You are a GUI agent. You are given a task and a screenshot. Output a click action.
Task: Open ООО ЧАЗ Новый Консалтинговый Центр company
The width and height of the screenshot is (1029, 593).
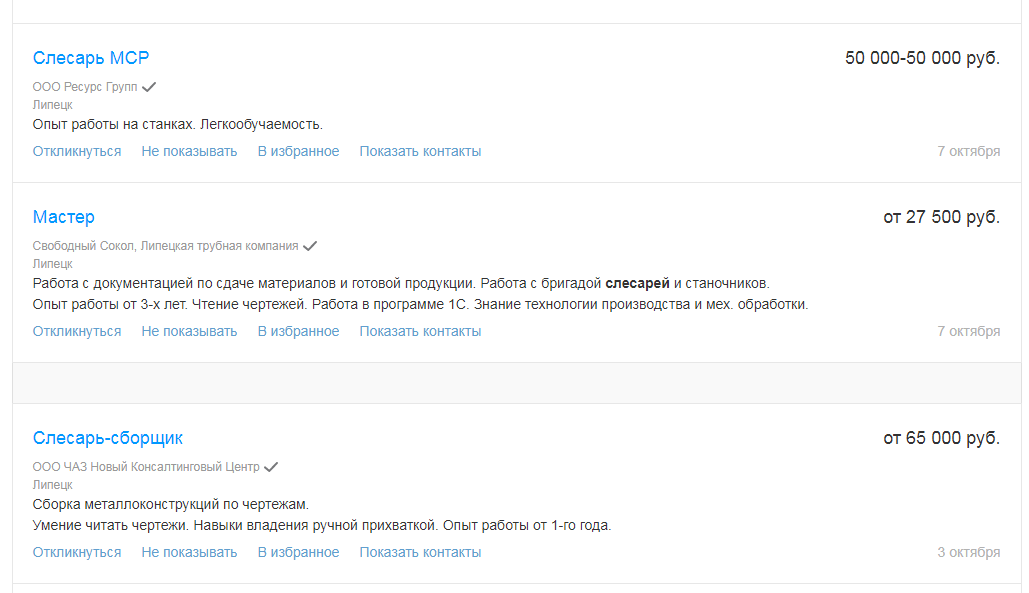pos(146,467)
